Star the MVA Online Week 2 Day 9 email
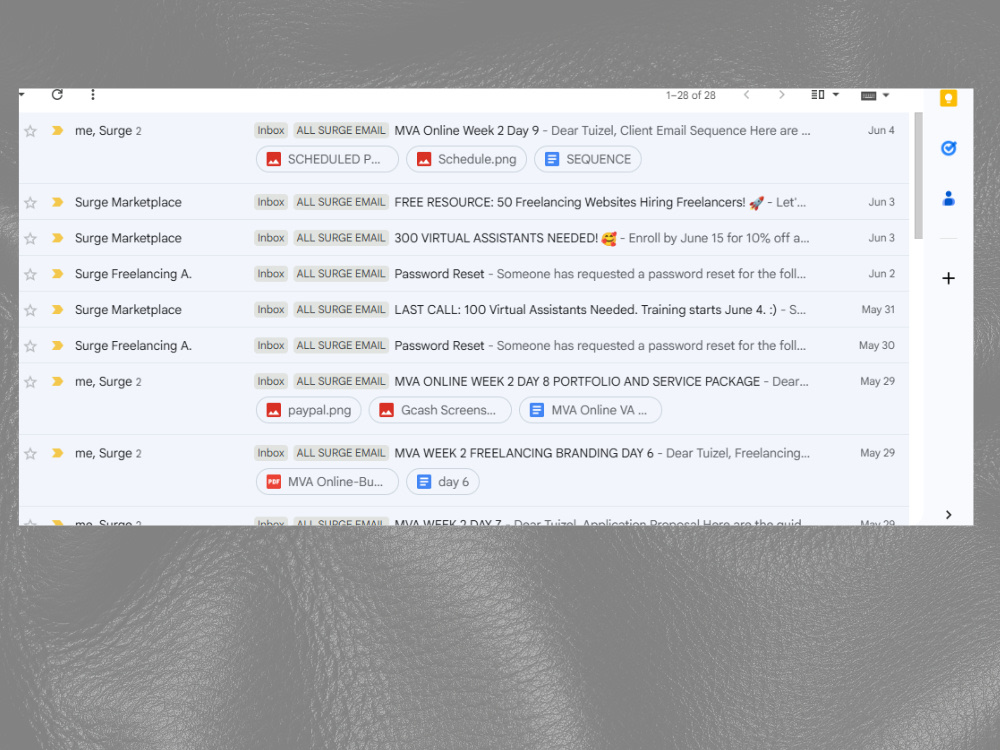This screenshot has height=750, width=1000. [x=30, y=131]
